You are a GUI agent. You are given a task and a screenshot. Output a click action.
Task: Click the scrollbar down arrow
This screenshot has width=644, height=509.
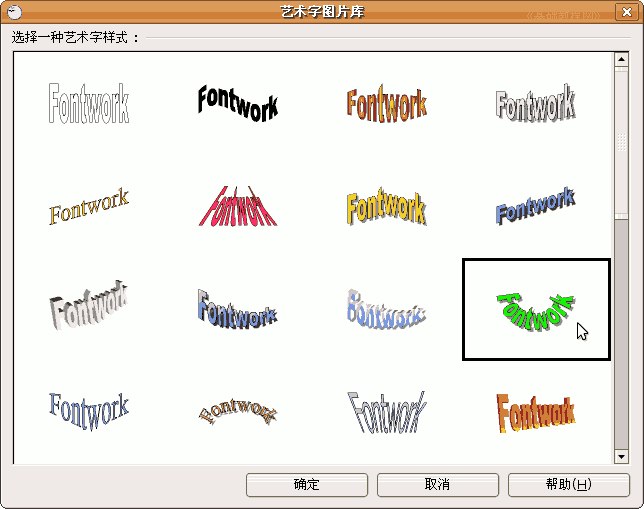pos(621,454)
